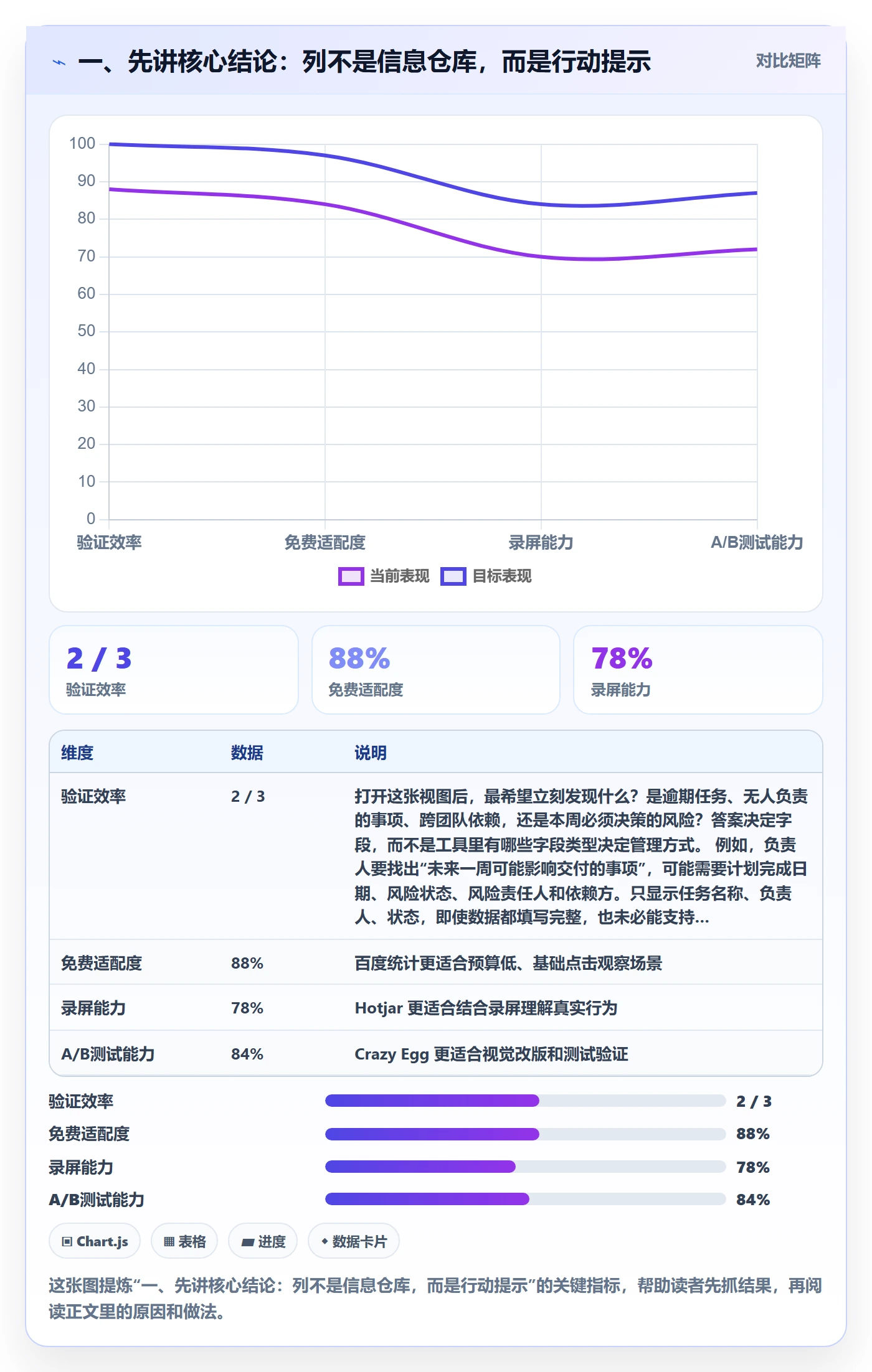
Task: Click the Chart.js chip square icon
Action: (67, 1242)
